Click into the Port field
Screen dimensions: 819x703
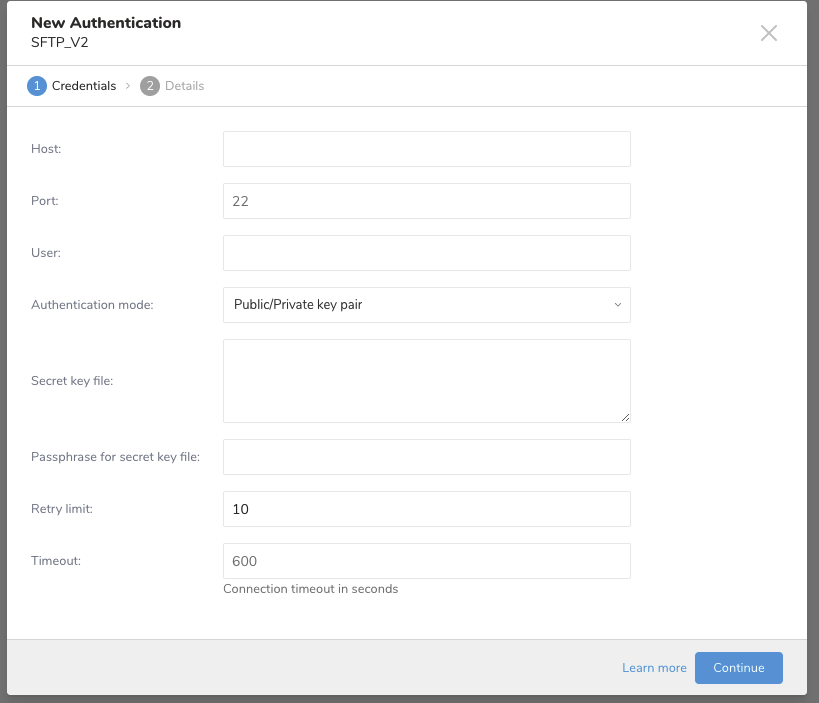pos(426,201)
